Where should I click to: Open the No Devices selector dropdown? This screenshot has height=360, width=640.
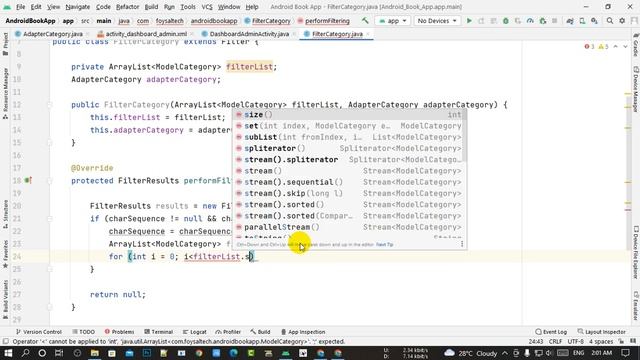[x=437, y=21]
